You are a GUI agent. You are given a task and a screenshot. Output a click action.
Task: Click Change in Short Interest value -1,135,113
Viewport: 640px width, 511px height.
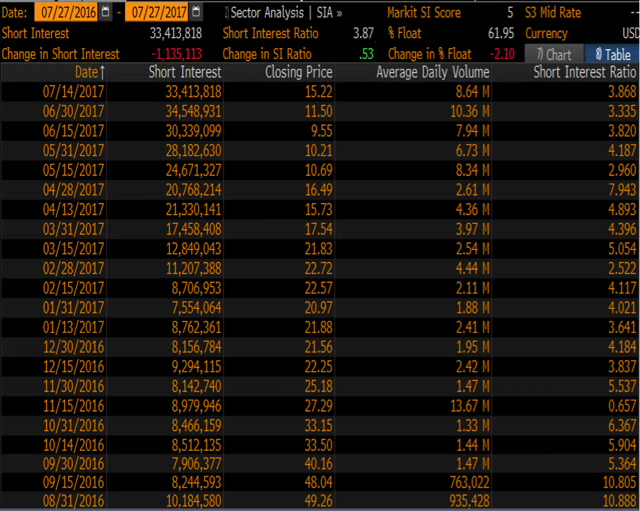click(176, 54)
